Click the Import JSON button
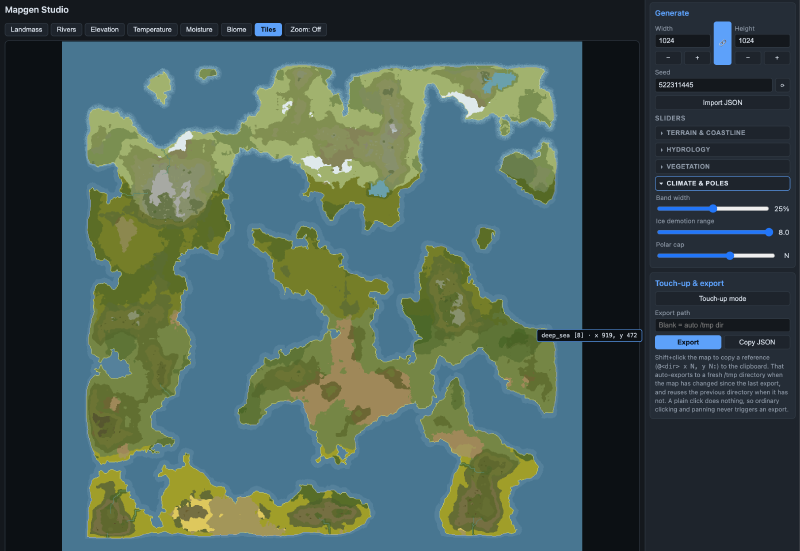The height and width of the screenshot is (551, 800). [722, 103]
